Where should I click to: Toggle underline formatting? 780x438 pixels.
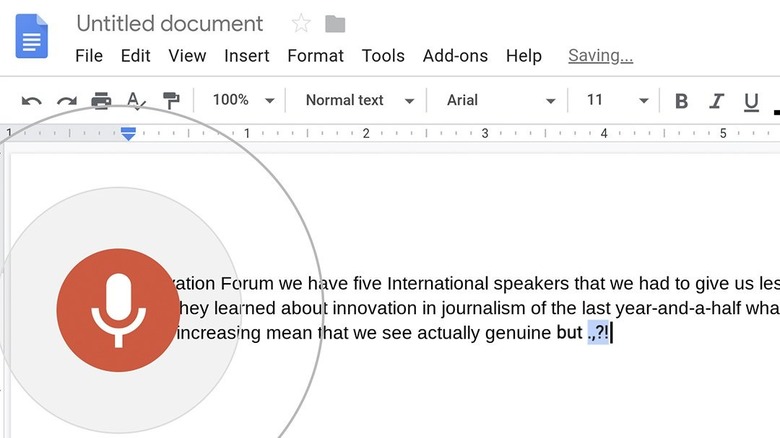pos(751,101)
